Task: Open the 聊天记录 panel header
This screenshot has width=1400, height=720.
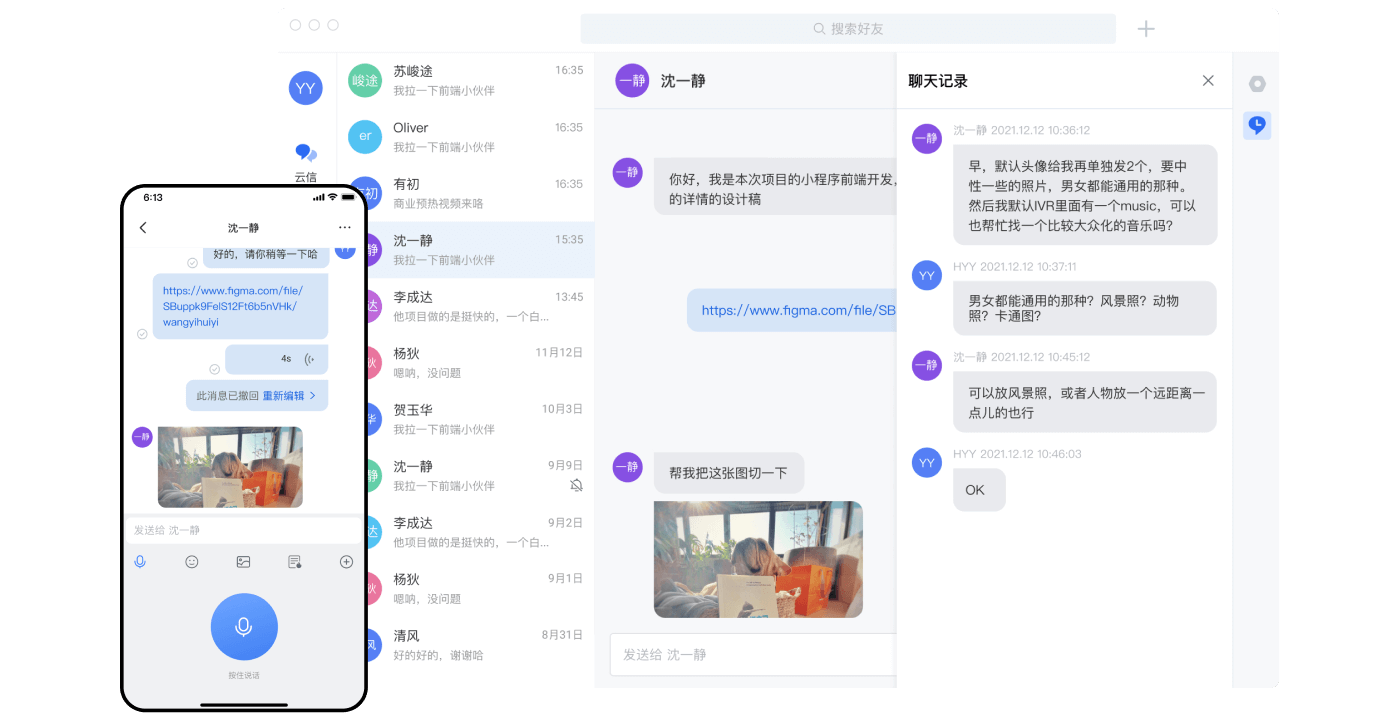Action: click(x=938, y=81)
